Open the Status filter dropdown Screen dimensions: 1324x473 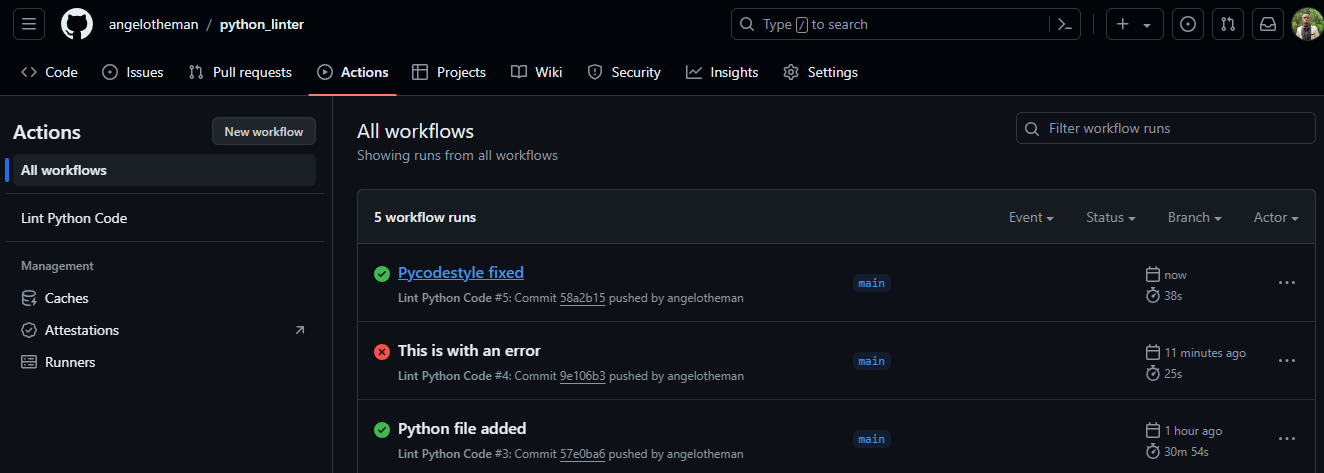[1110, 217]
